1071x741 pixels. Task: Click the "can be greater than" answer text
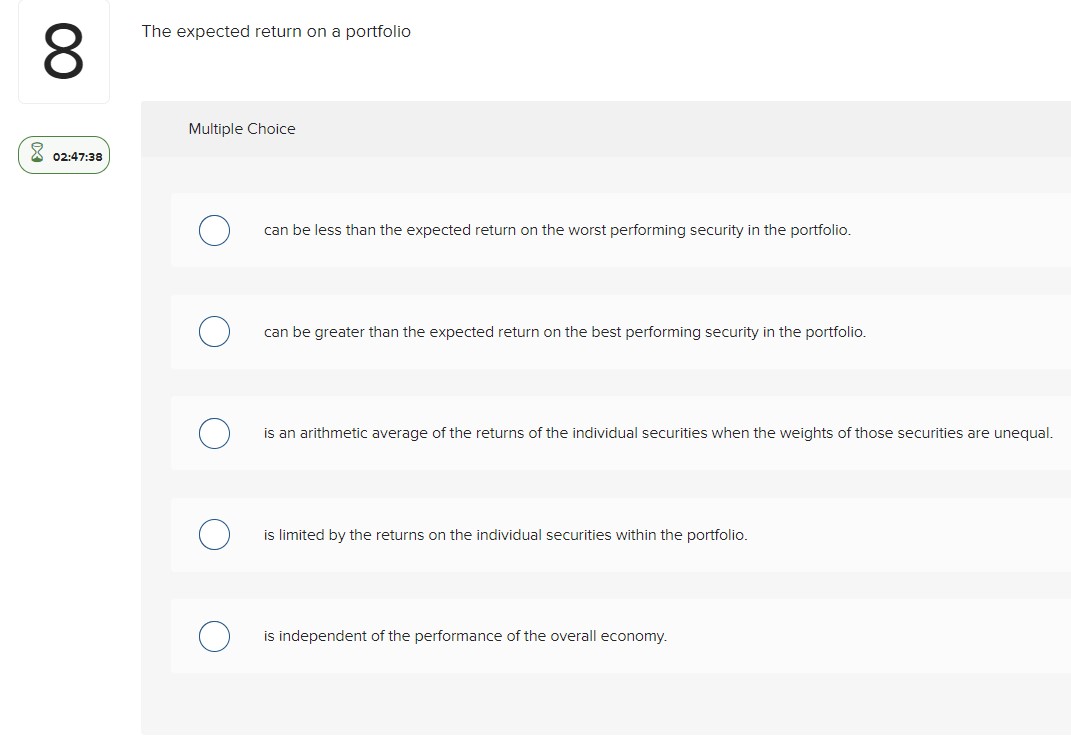564,331
